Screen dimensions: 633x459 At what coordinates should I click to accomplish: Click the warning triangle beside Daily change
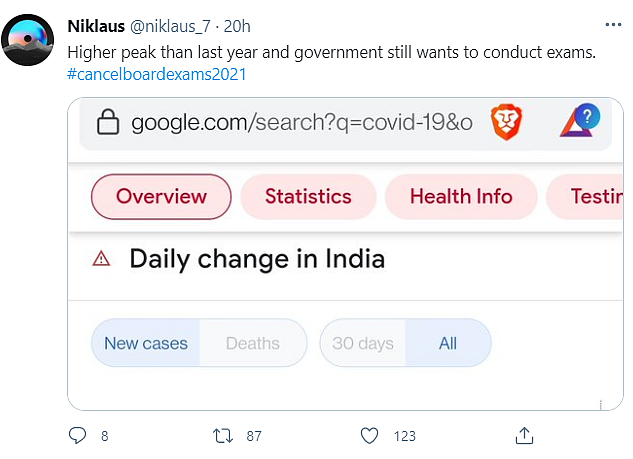tap(101, 258)
